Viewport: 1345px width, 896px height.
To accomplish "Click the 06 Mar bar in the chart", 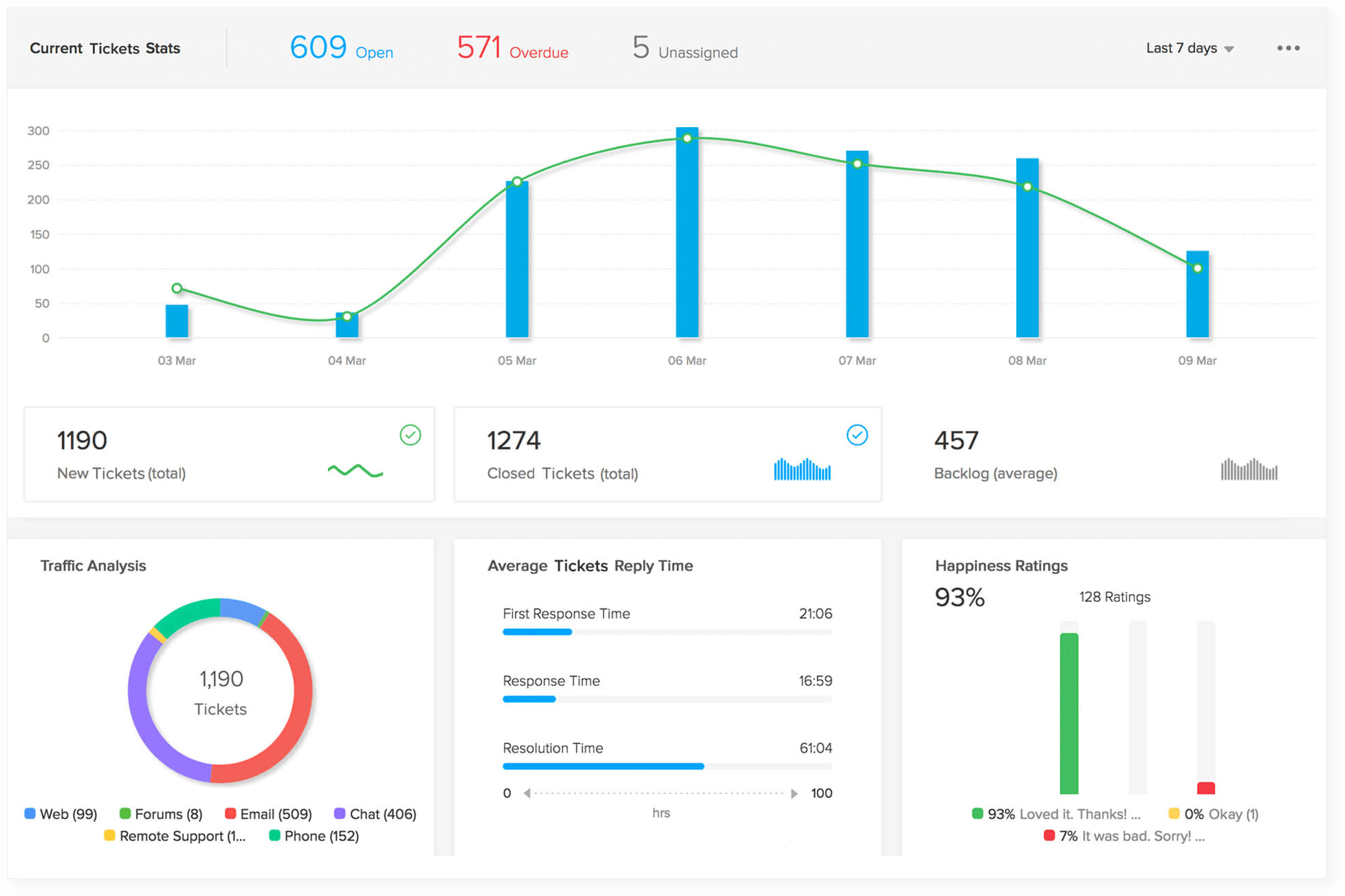I will [x=687, y=234].
